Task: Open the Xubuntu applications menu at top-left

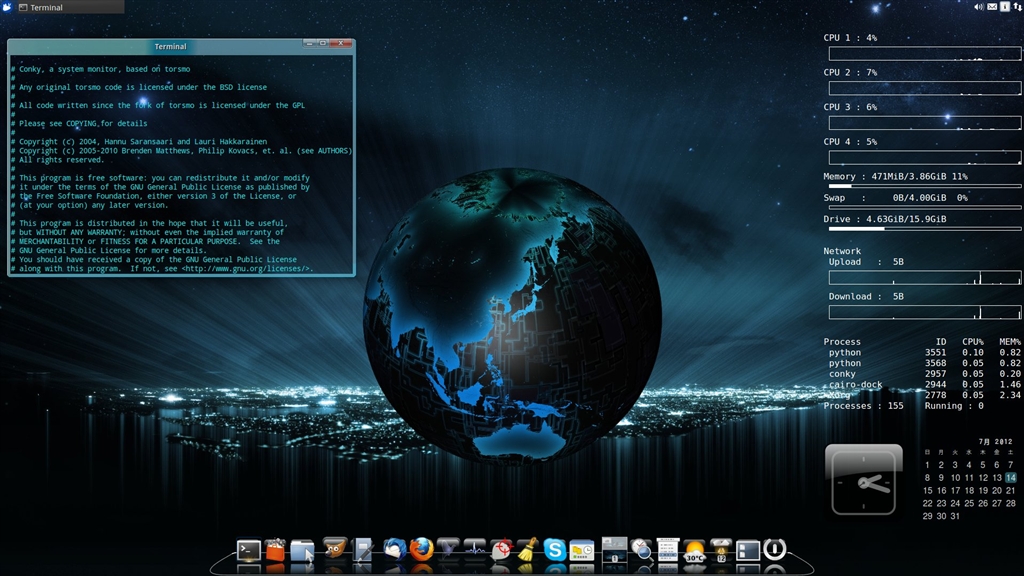Action: click(x=7, y=7)
